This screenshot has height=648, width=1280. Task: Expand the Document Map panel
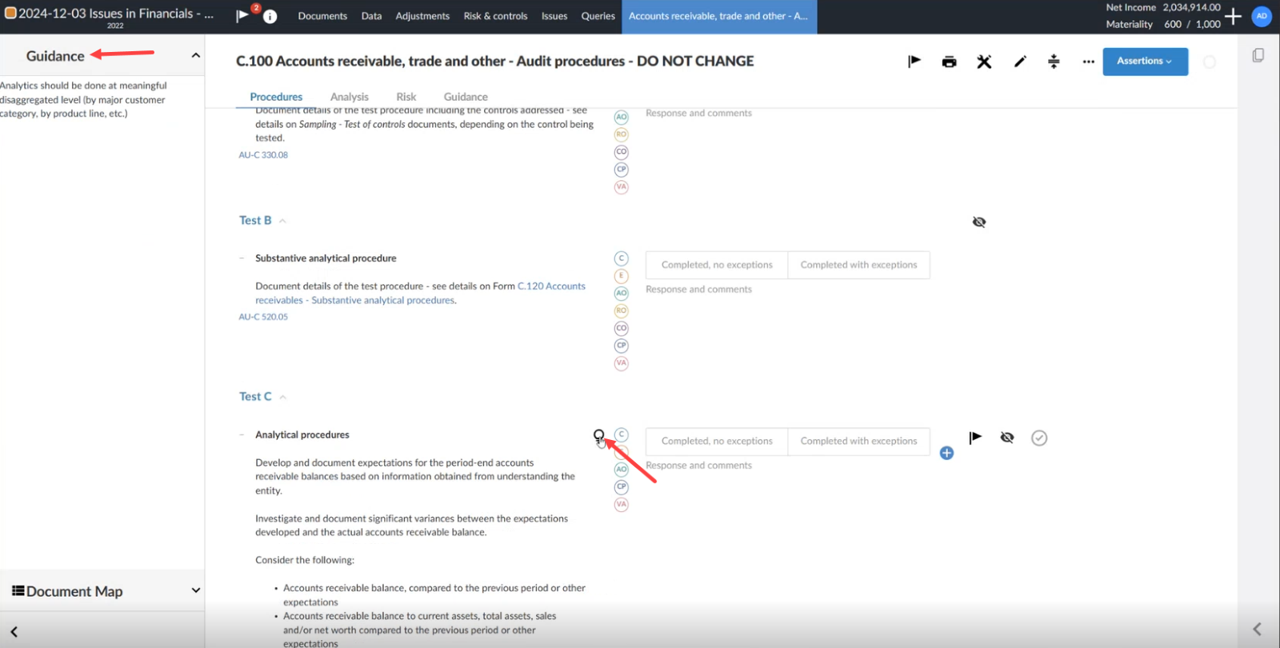[x=195, y=591]
